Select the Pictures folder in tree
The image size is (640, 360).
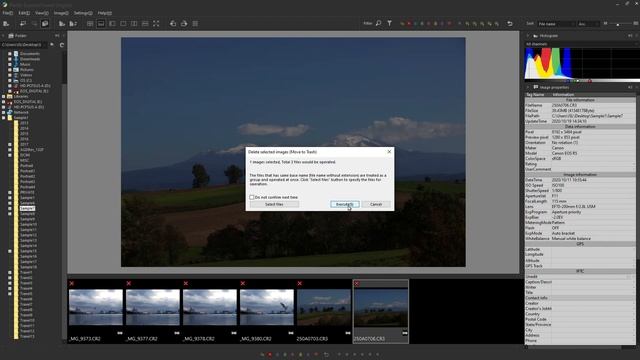[27, 69]
